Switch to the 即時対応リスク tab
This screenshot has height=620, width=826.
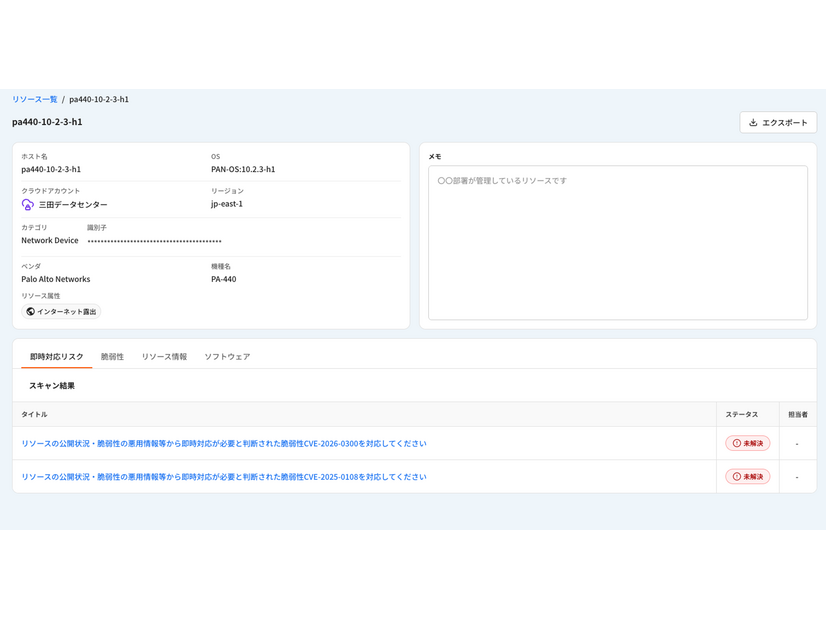point(56,357)
